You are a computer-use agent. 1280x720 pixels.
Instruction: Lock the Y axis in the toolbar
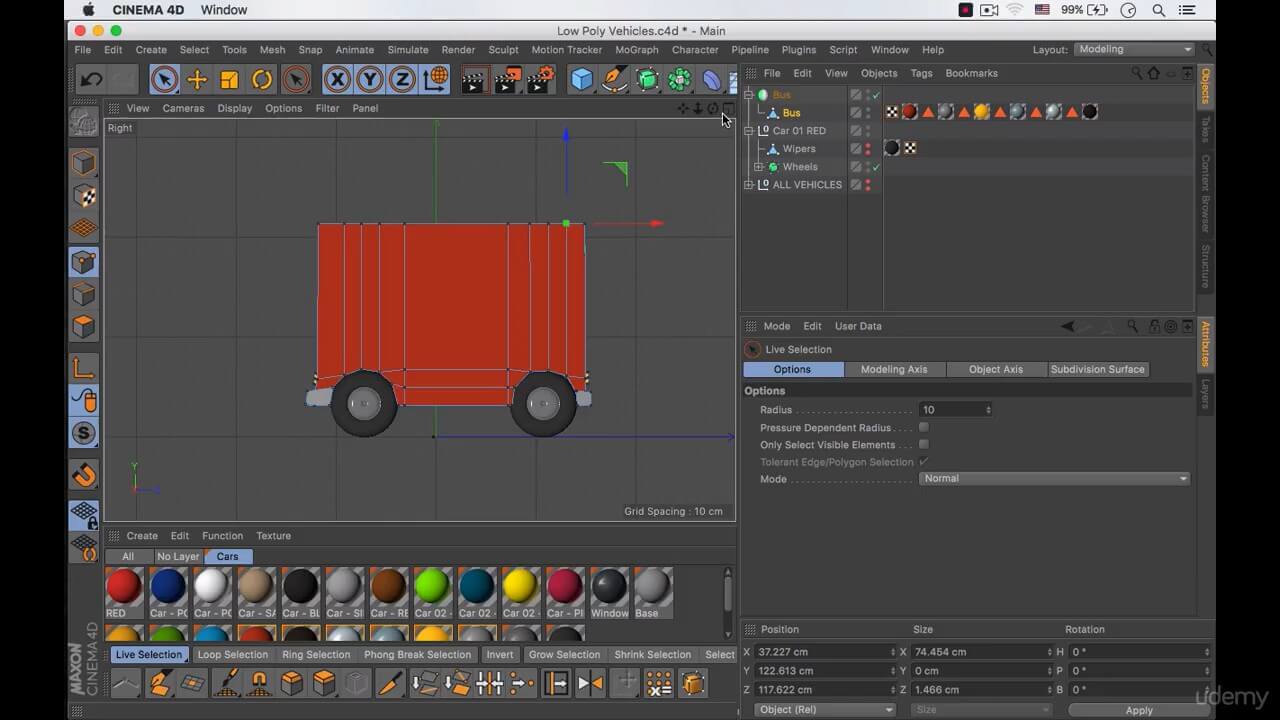coord(368,79)
